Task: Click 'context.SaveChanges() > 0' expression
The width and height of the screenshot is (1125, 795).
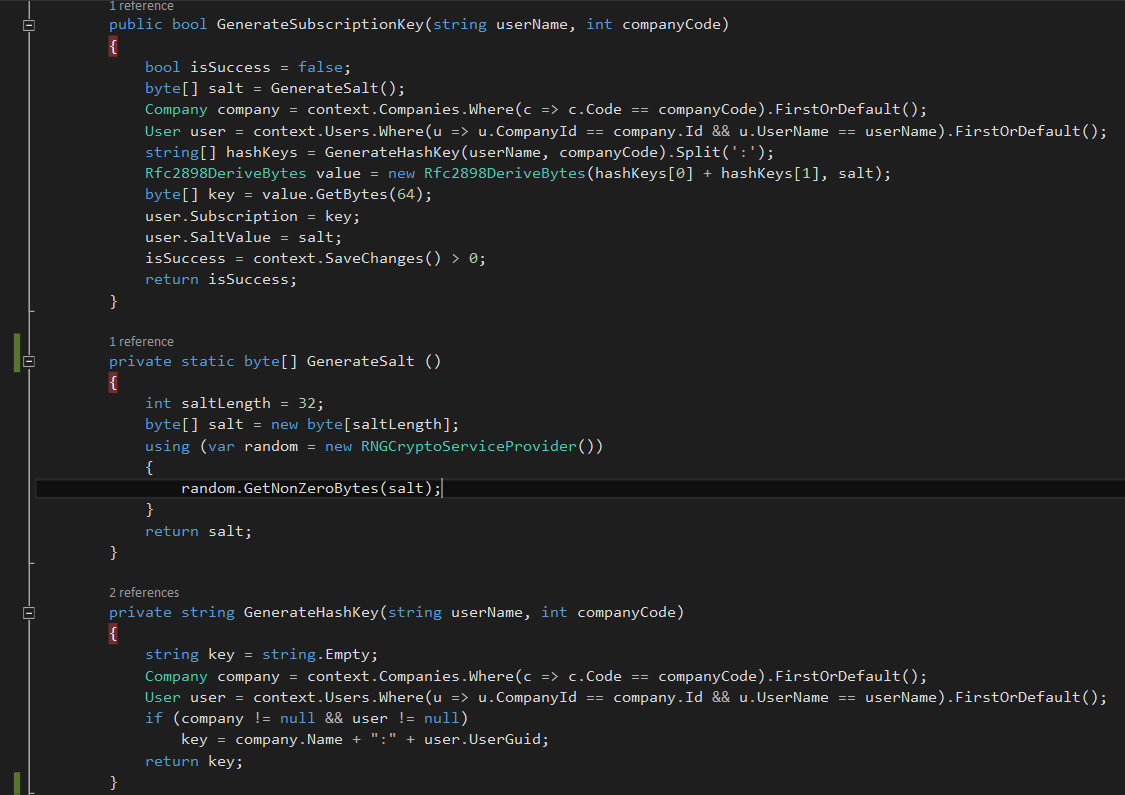Action: click(x=365, y=258)
